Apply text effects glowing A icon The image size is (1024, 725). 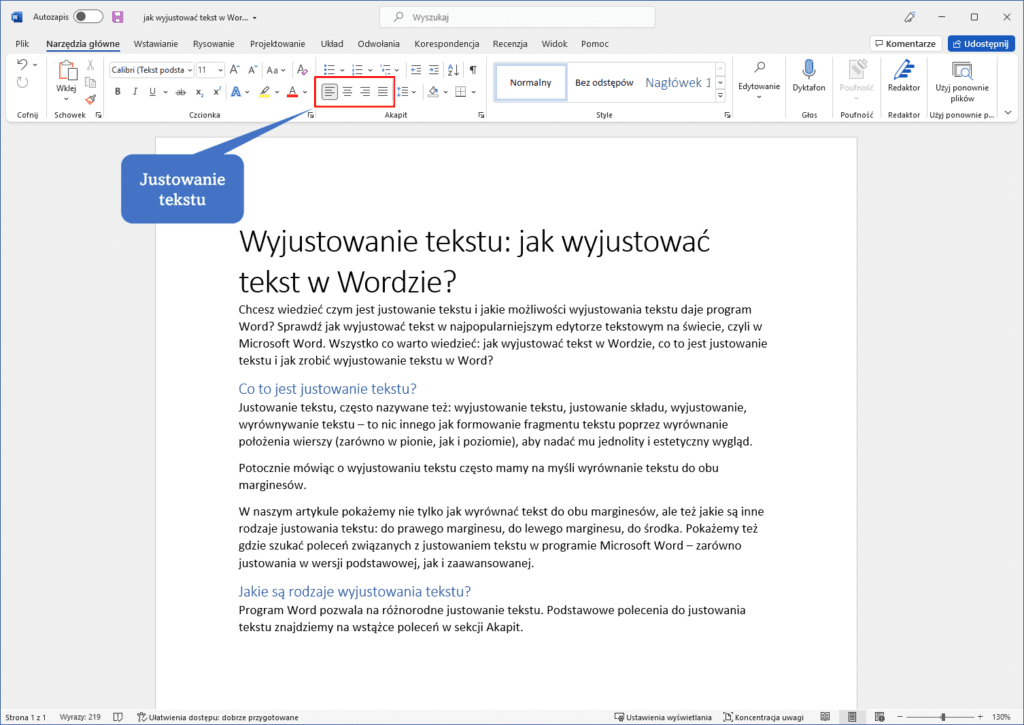pos(236,91)
